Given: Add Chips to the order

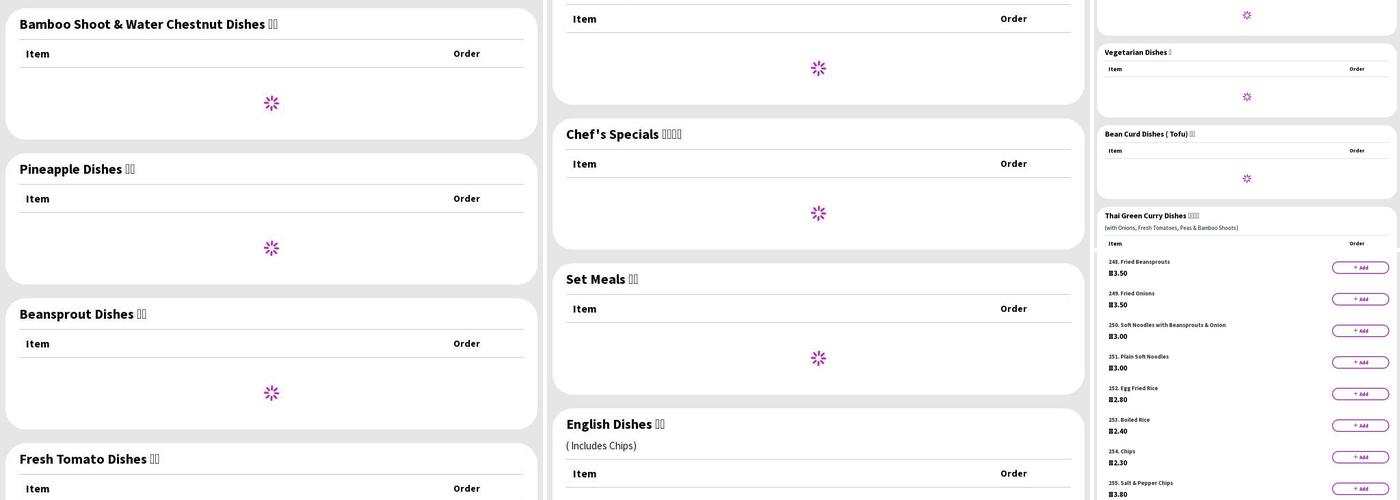Looking at the screenshot, I should (1360, 457).
